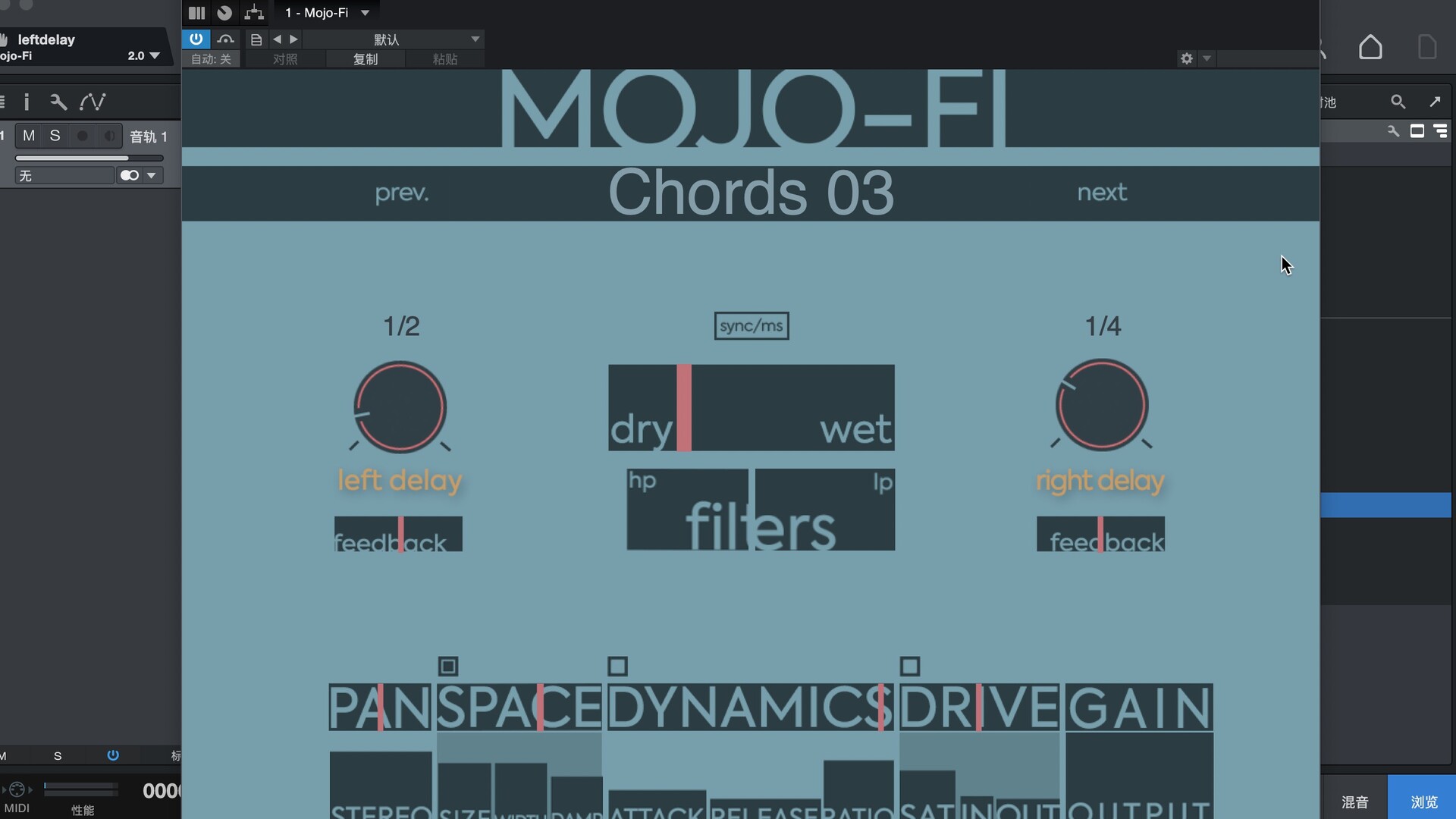The image size is (1456, 819).
Task: Switch to the 混音 mix tab
Action: 1354,802
